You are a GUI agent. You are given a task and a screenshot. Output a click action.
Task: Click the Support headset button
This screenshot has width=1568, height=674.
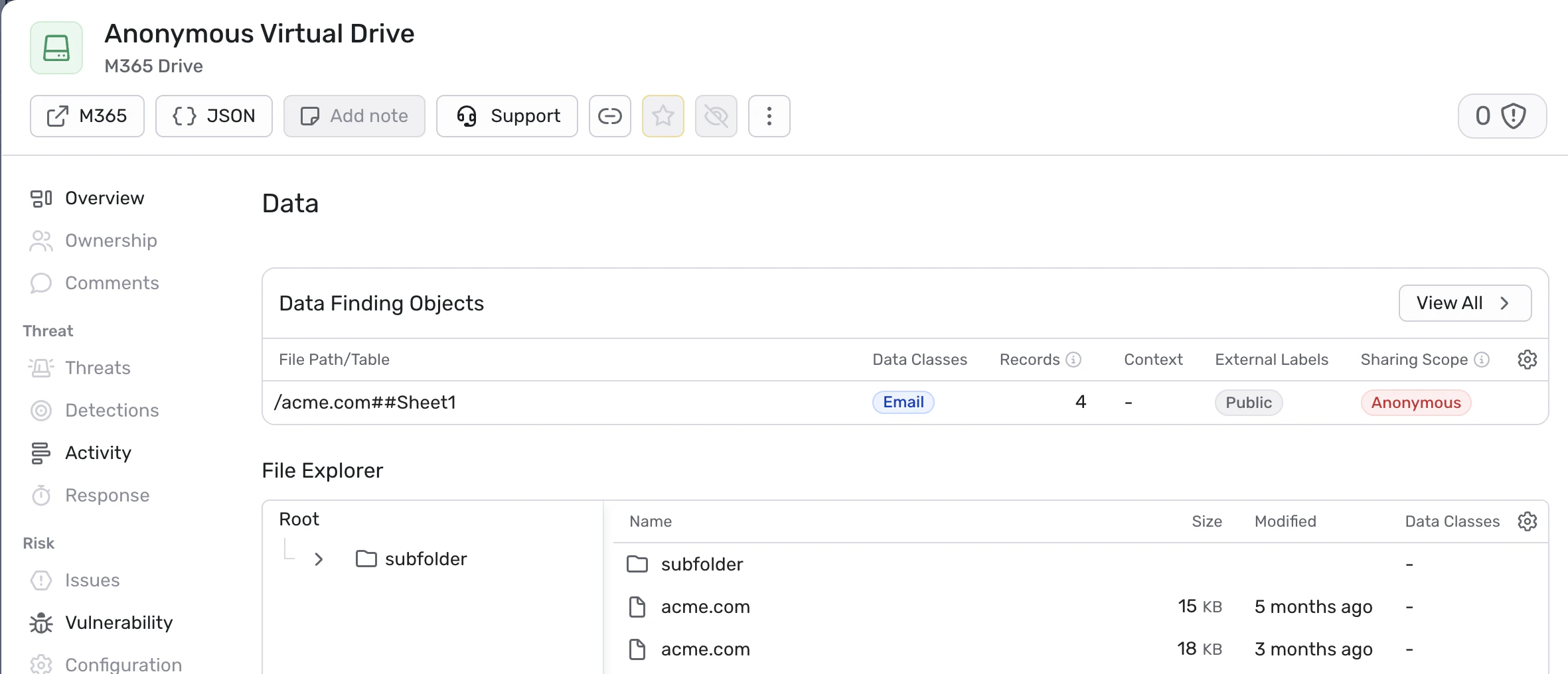pos(507,116)
